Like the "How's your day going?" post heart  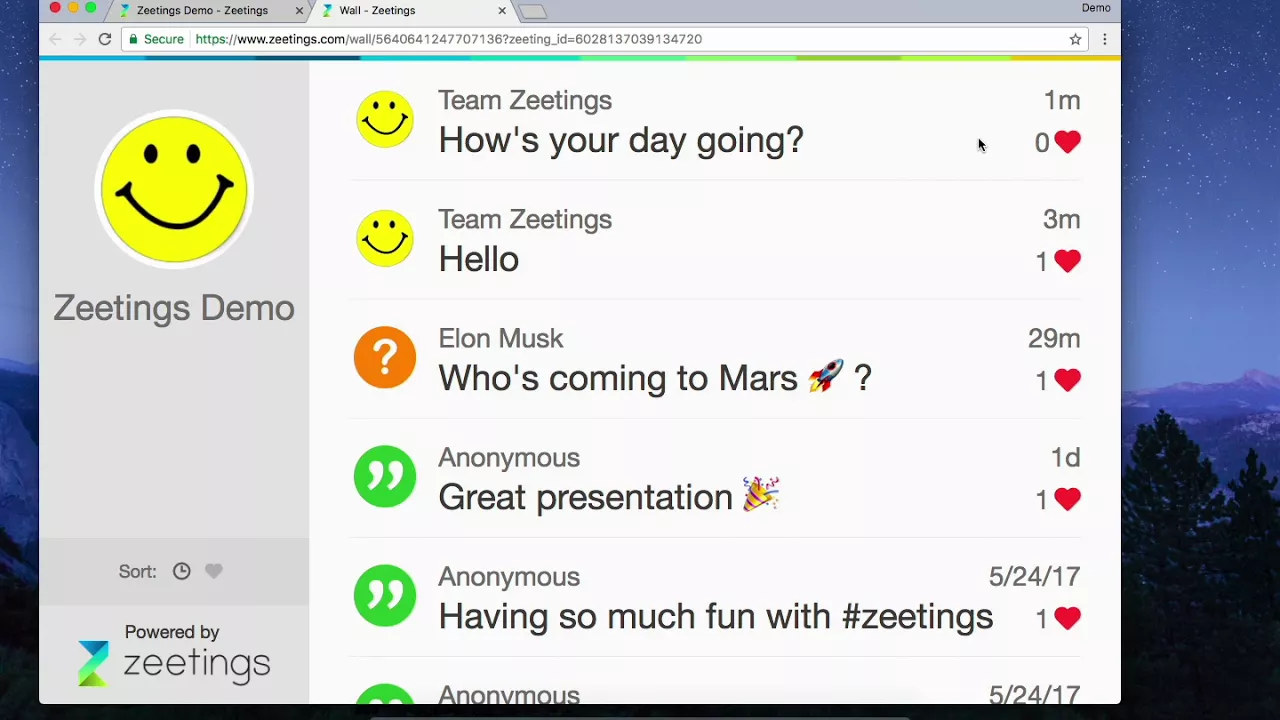point(1067,142)
